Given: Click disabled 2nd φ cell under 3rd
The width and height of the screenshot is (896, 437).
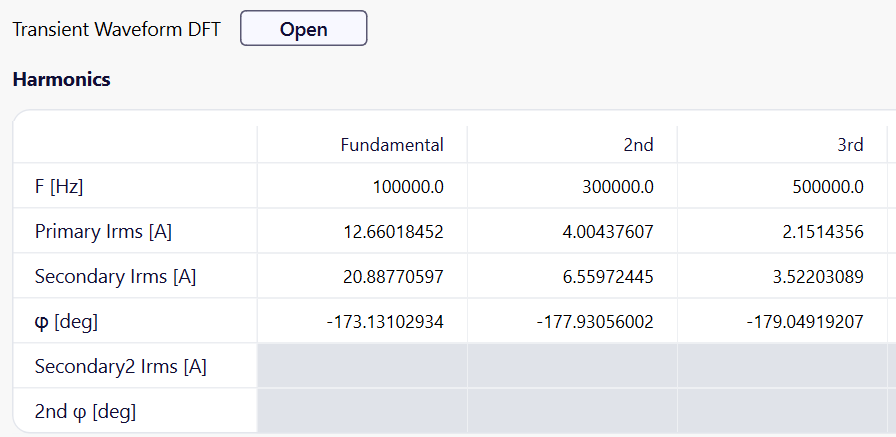Looking at the screenshot, I should (782, 411).
